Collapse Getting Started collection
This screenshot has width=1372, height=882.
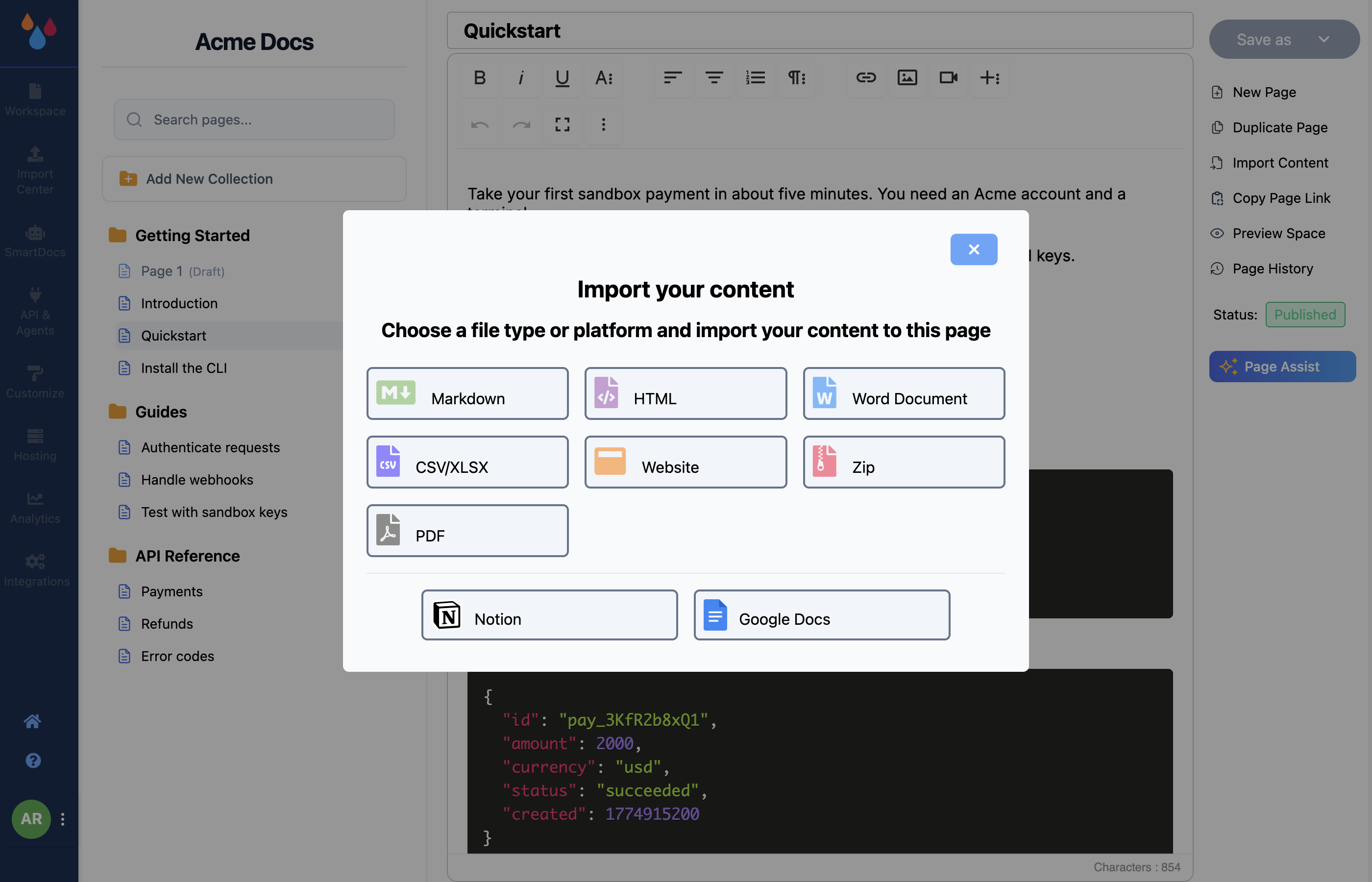pyautogui.click(x=179, y=235)
